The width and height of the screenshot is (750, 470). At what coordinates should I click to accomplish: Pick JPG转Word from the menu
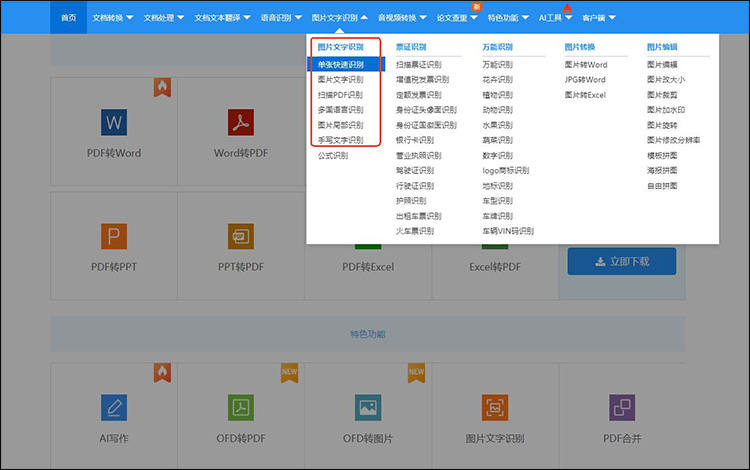click(x=585, y=79)
